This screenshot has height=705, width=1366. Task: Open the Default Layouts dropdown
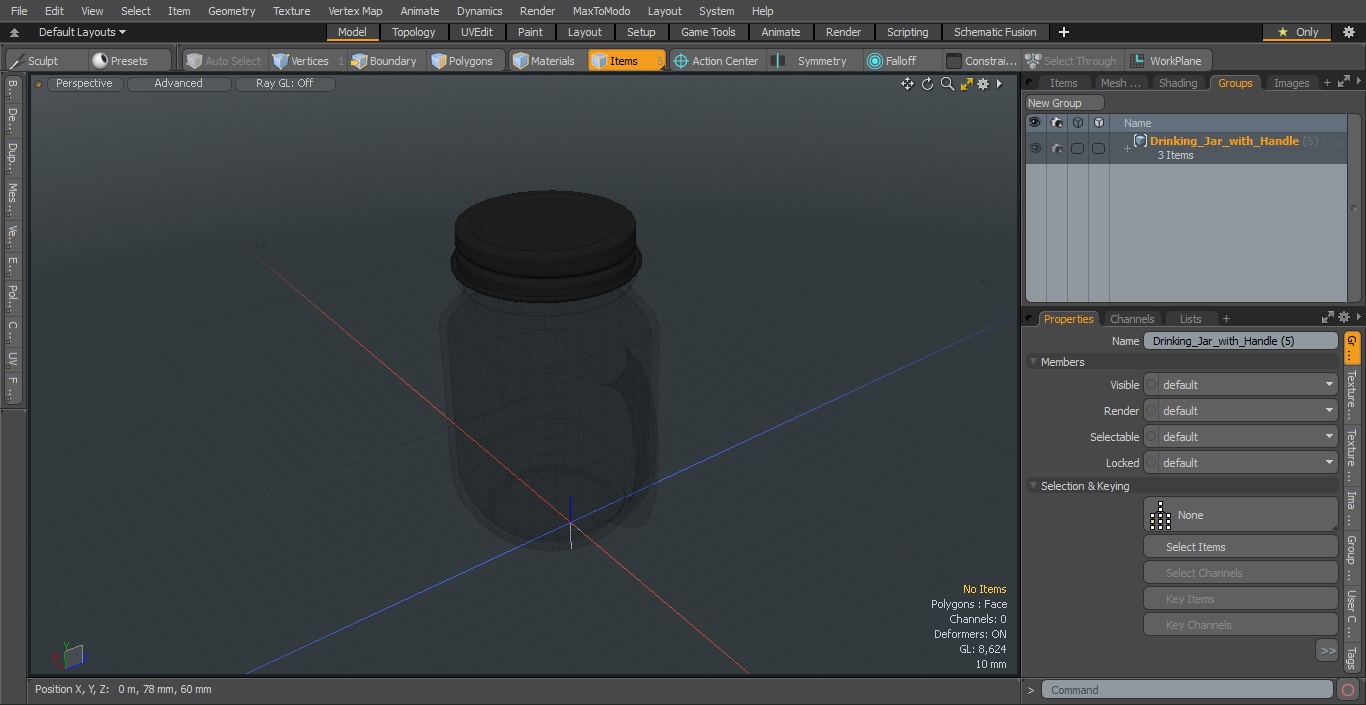tap(82, 32)
